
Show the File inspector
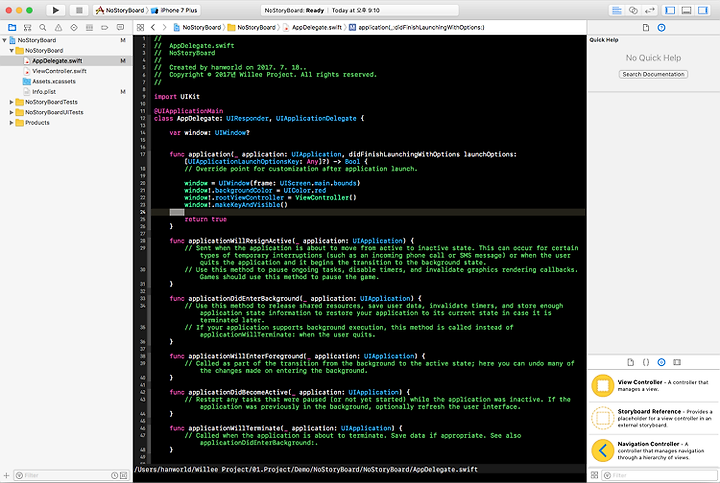(646, 28)
